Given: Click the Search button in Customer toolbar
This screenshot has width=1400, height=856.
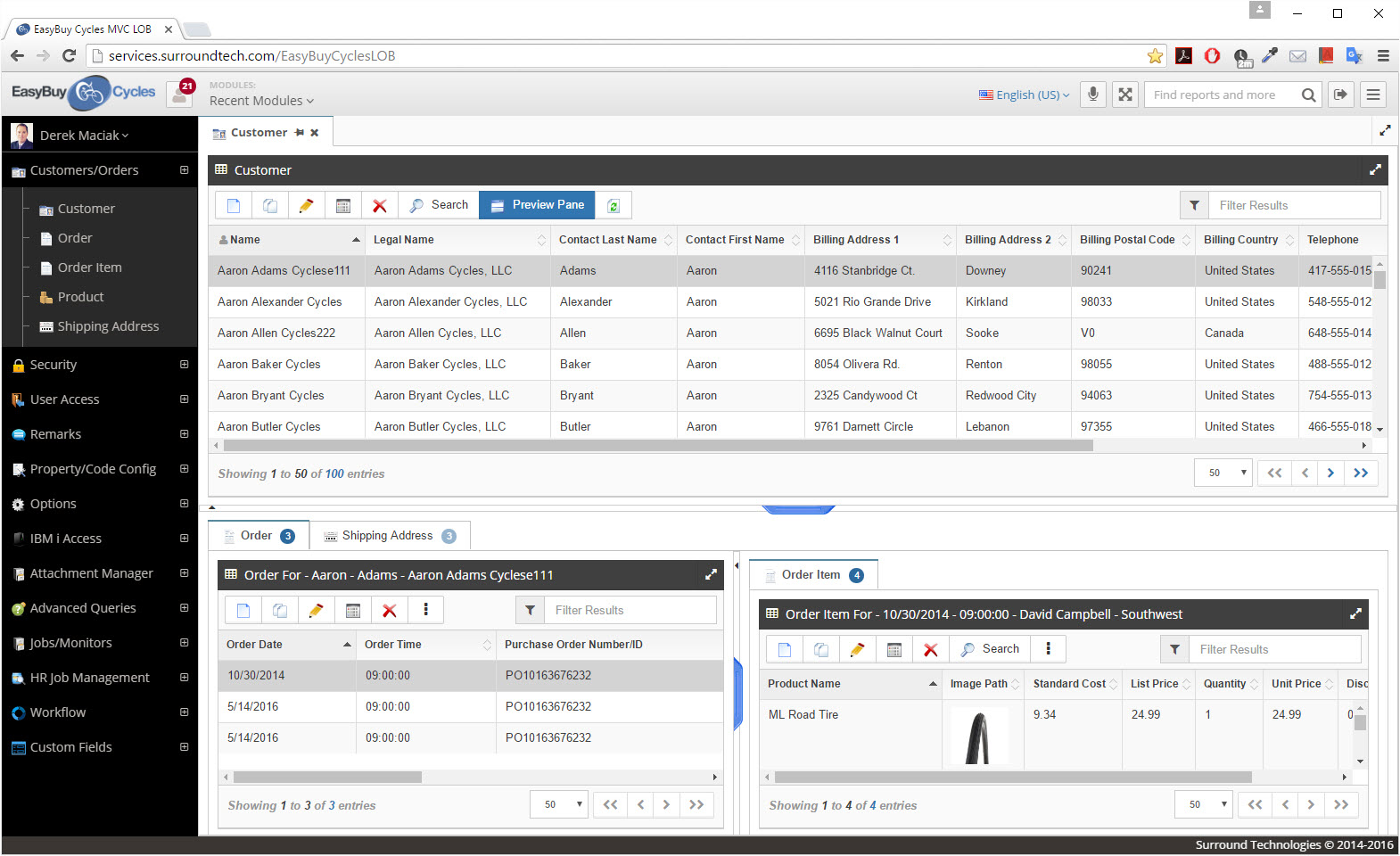Looking at the screenshot, I should point(439,205).
